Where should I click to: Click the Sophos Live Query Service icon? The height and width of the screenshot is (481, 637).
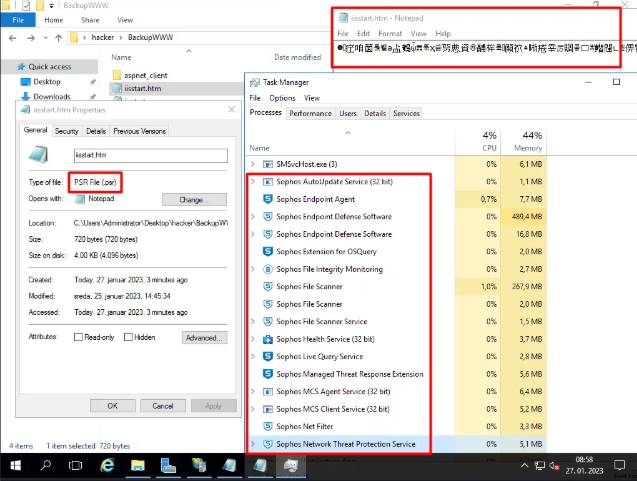(x=268, y=356)
